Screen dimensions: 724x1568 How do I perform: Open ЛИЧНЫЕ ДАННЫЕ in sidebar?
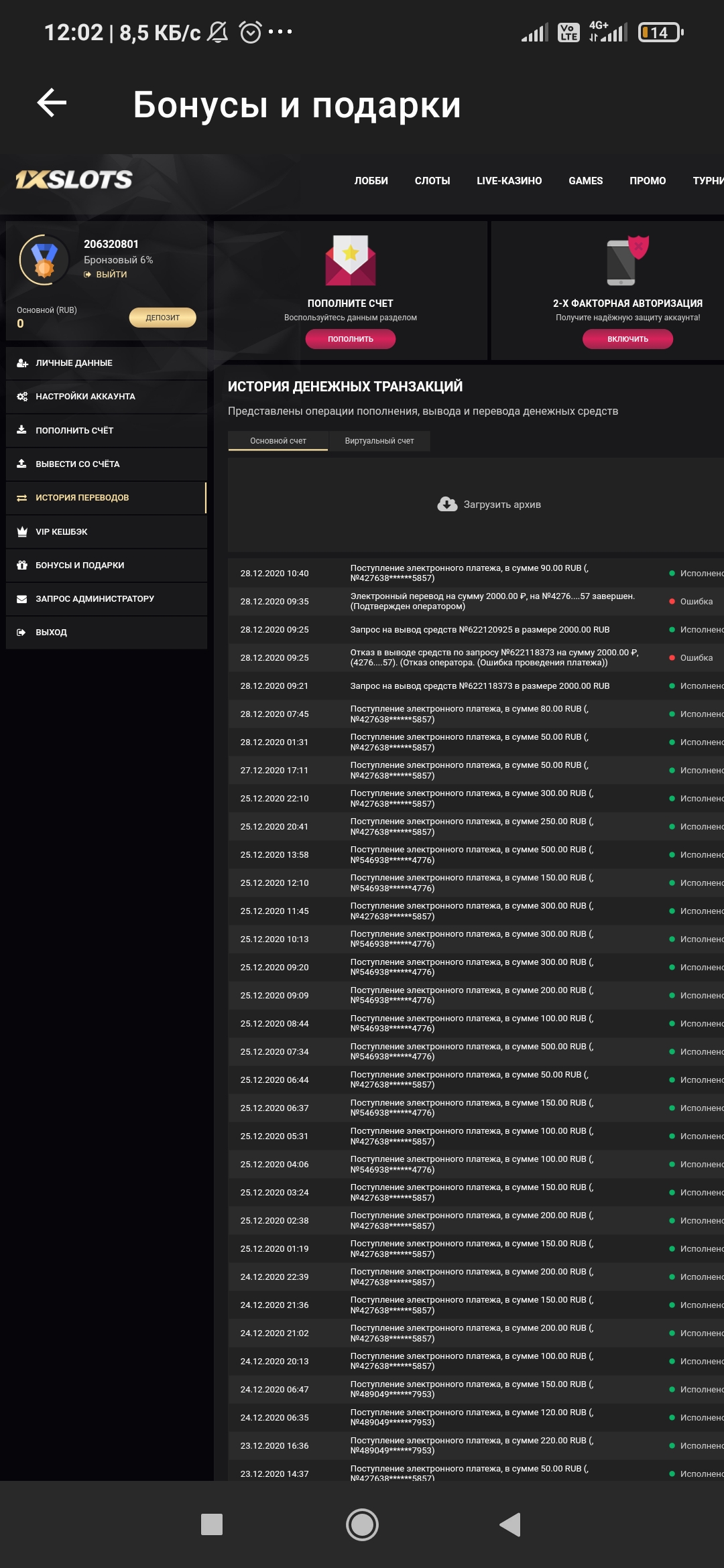point(74,363)
